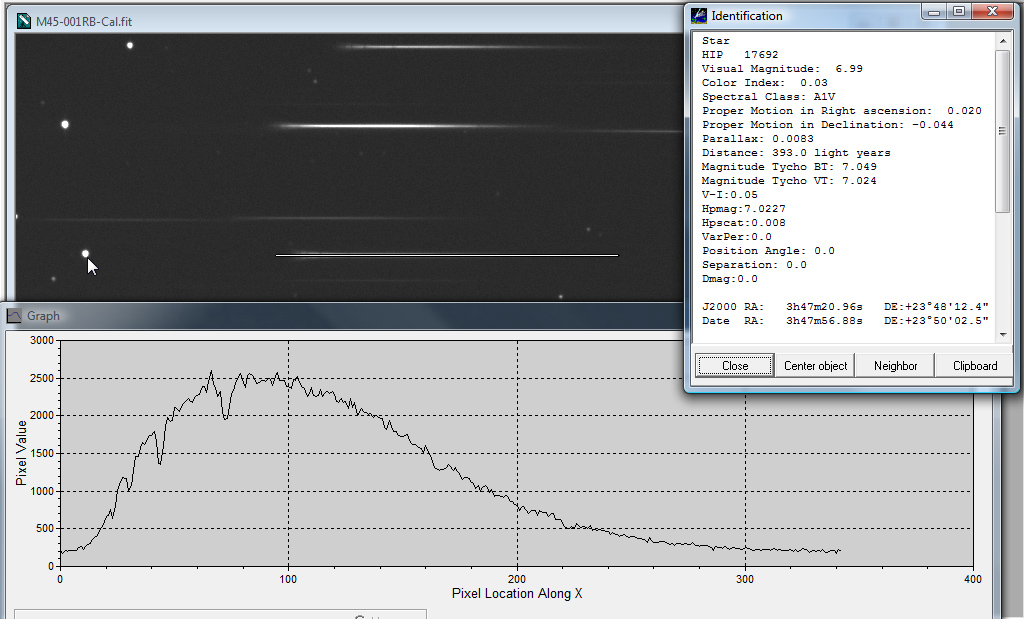
Task: Click the bright star near the cursor
Action: (x=85, y=254)
